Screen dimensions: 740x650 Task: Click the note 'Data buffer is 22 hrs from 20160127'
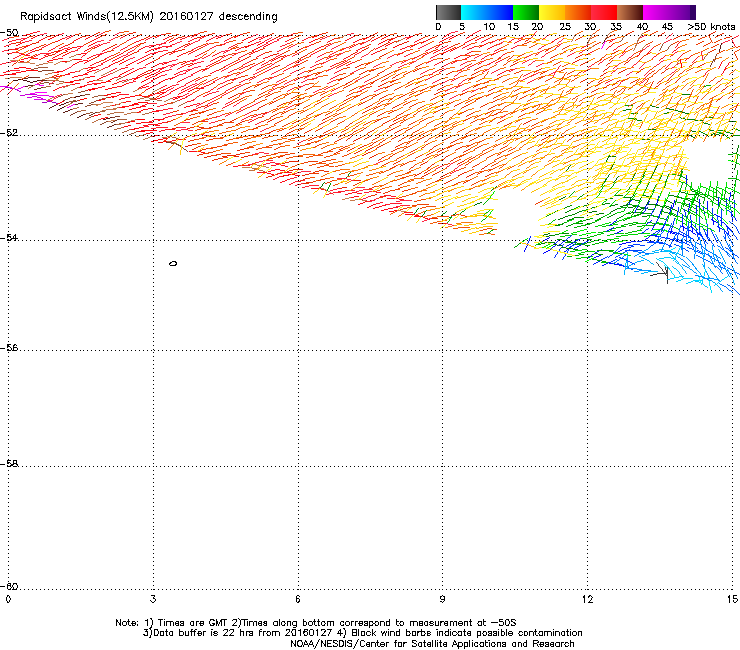click(243, 633)
